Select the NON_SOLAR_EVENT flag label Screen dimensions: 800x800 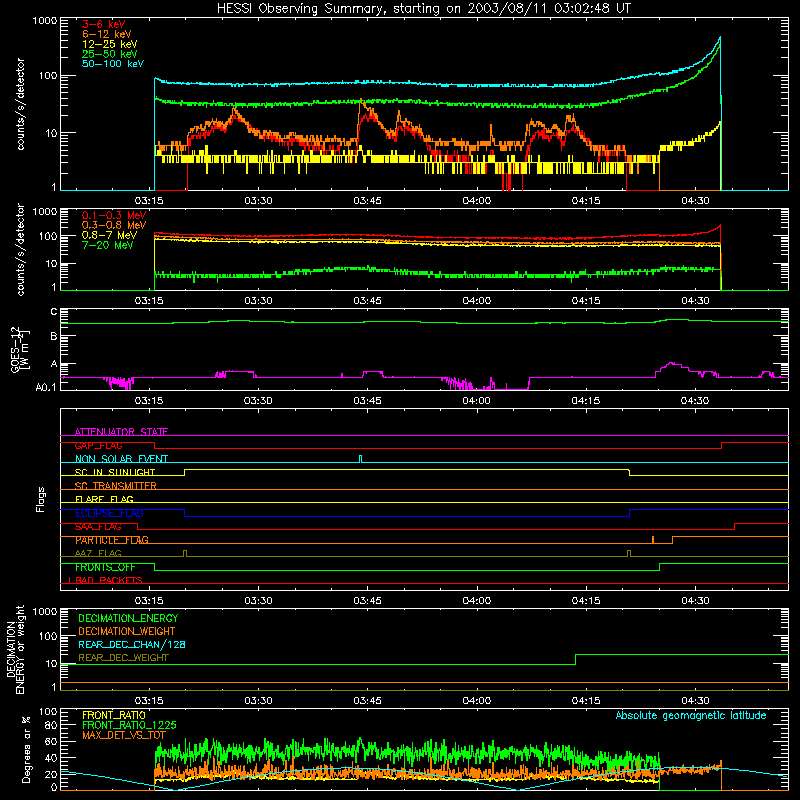[121, 459]
